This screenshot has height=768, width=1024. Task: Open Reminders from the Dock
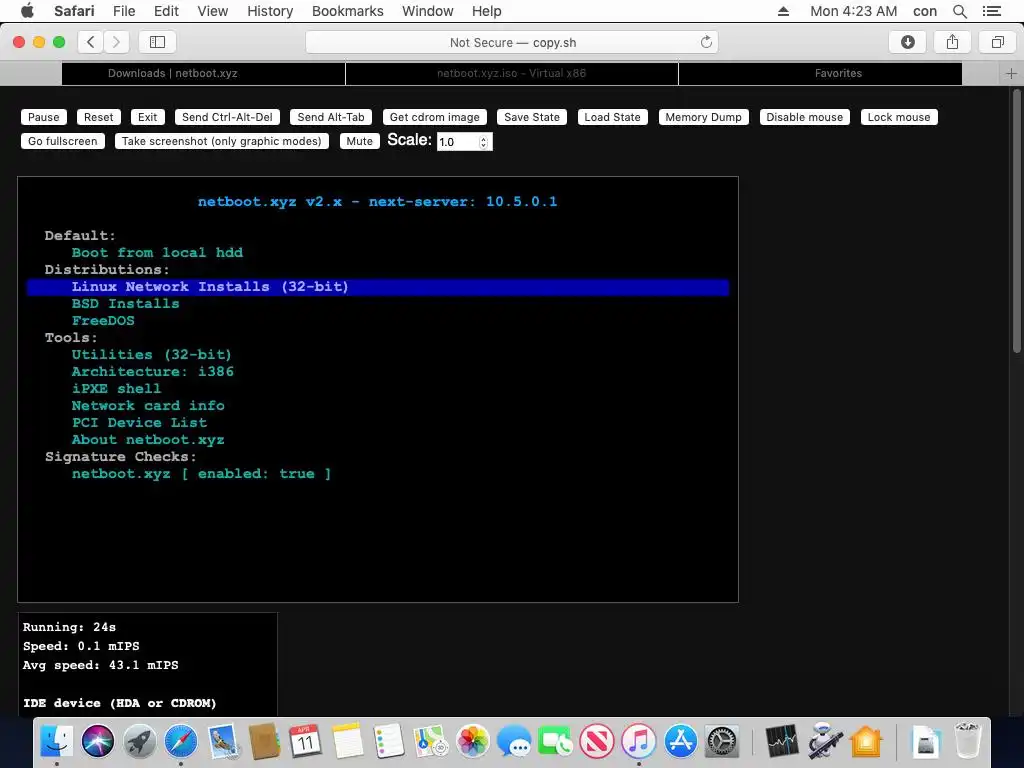point(389,742)
